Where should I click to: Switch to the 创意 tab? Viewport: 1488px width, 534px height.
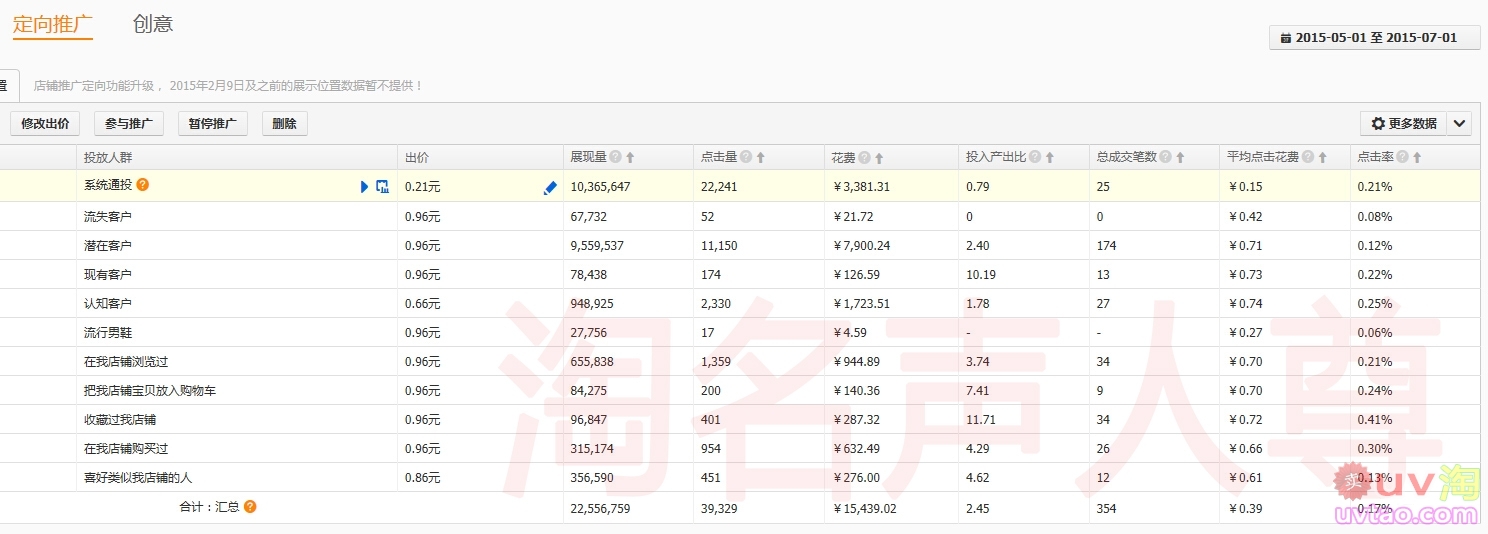click(x=153, y=24)
